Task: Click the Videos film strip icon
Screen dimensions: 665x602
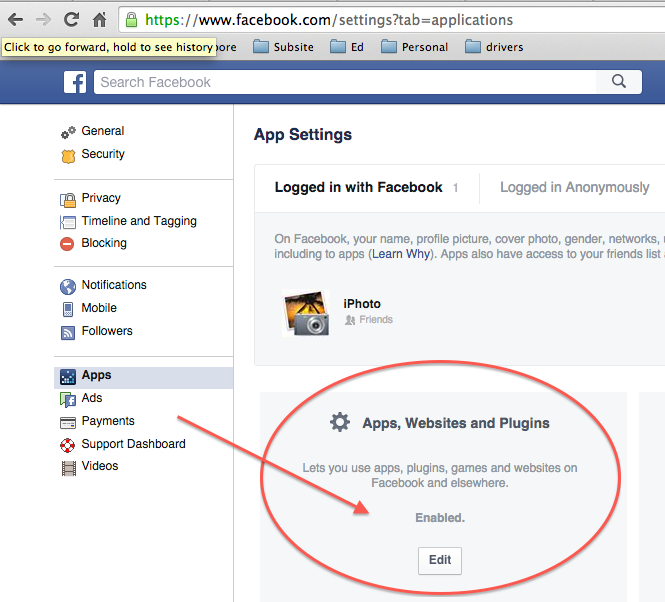Action: 69,468
